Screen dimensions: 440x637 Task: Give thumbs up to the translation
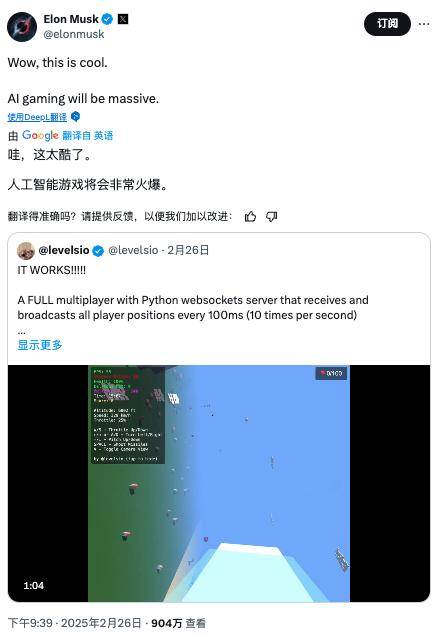tap(250, 217)
